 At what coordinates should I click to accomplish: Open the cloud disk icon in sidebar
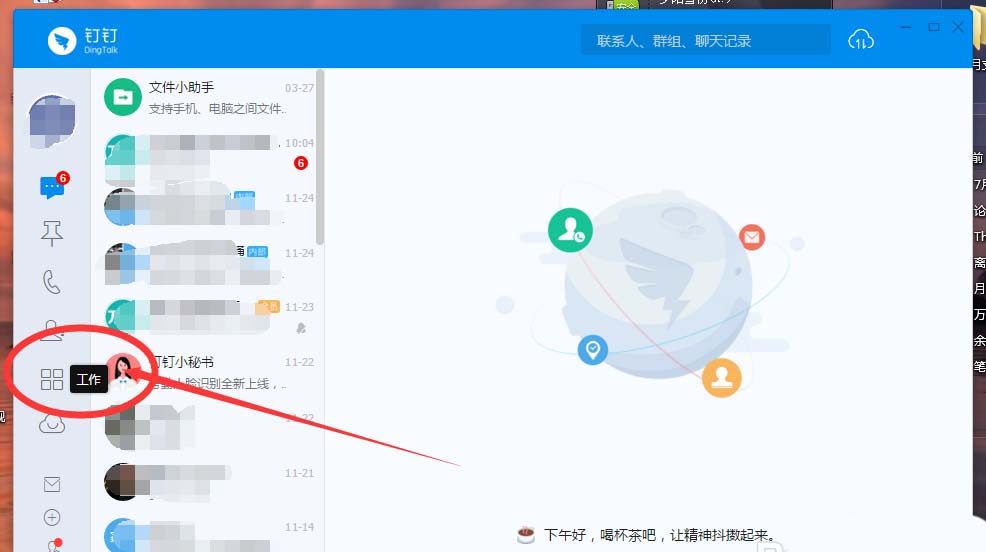click(x=51, y=425)
